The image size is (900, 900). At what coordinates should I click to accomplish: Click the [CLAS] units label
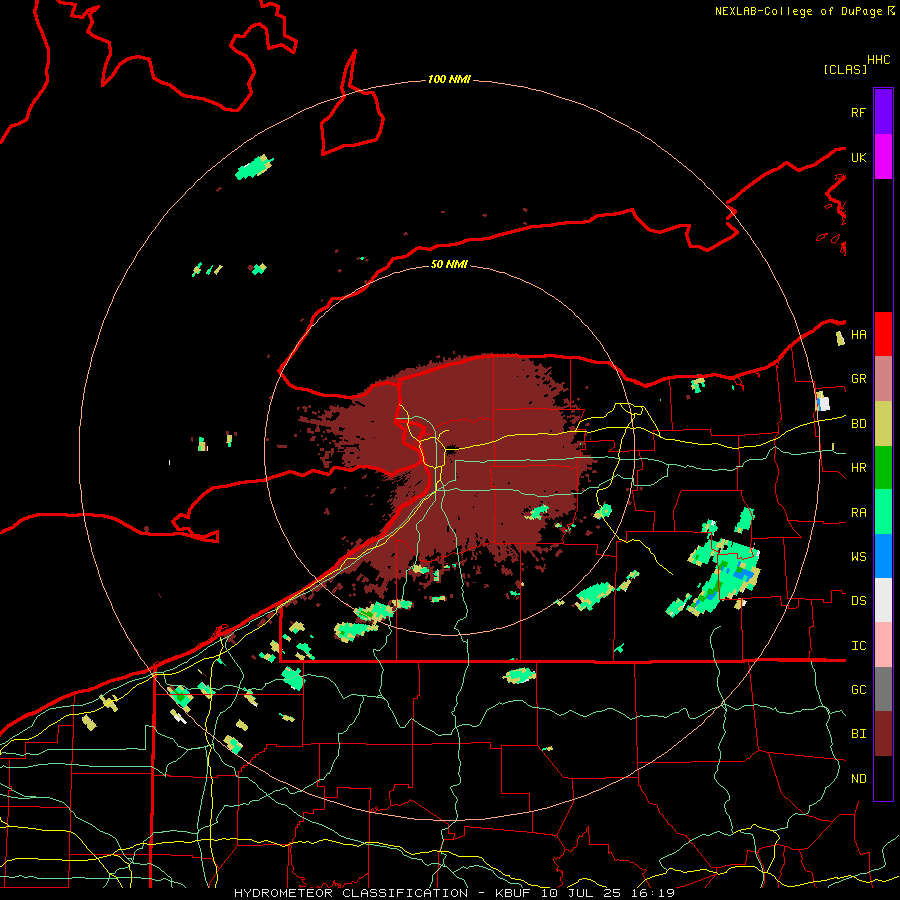point(845,69)
